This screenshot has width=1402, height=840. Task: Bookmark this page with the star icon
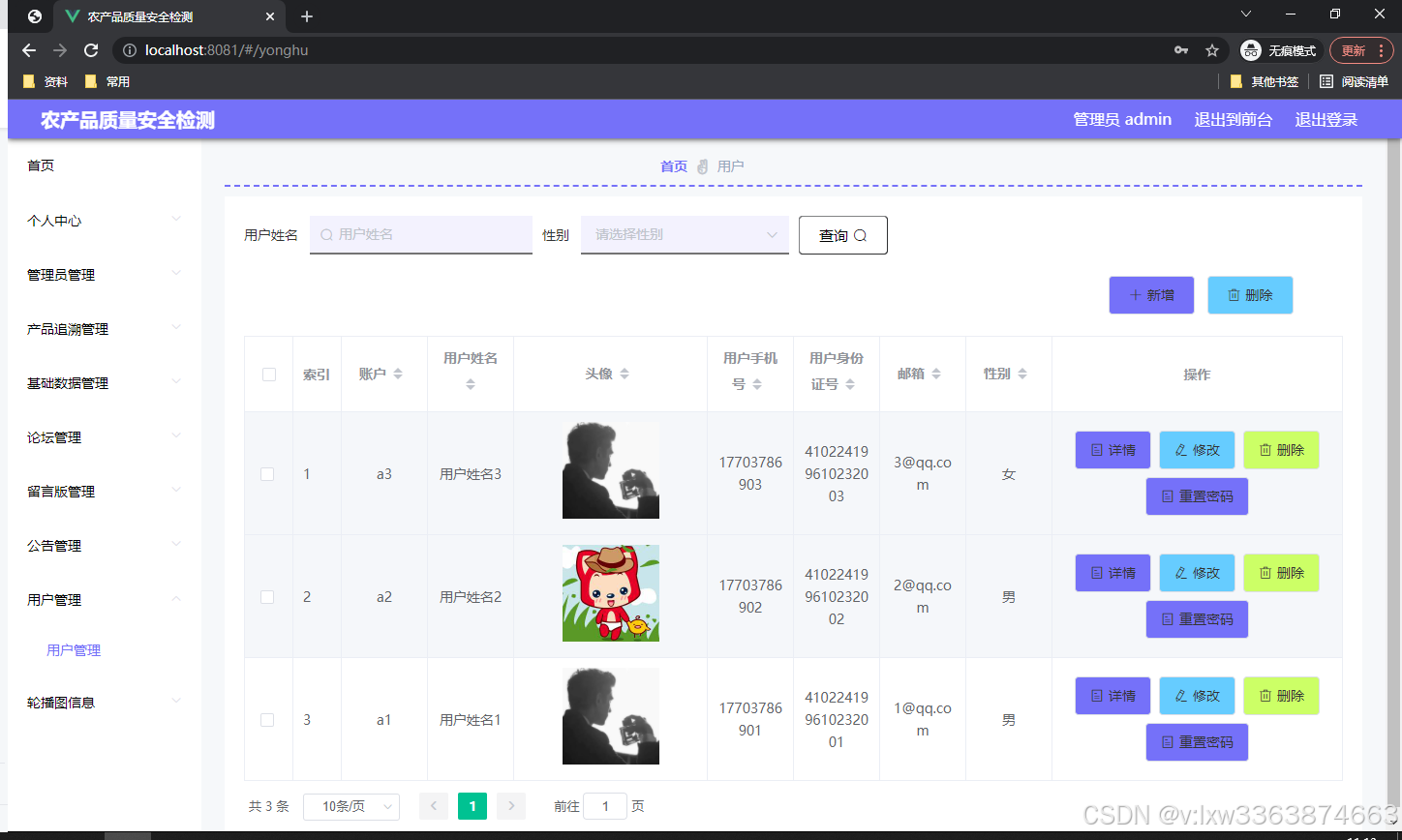(x=1211, y=50)
